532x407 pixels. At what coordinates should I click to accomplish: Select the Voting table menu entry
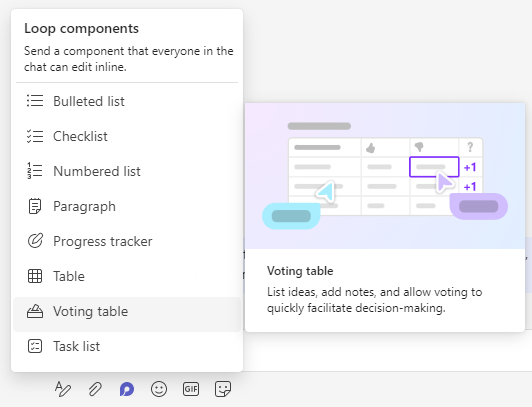click(127, 311)
